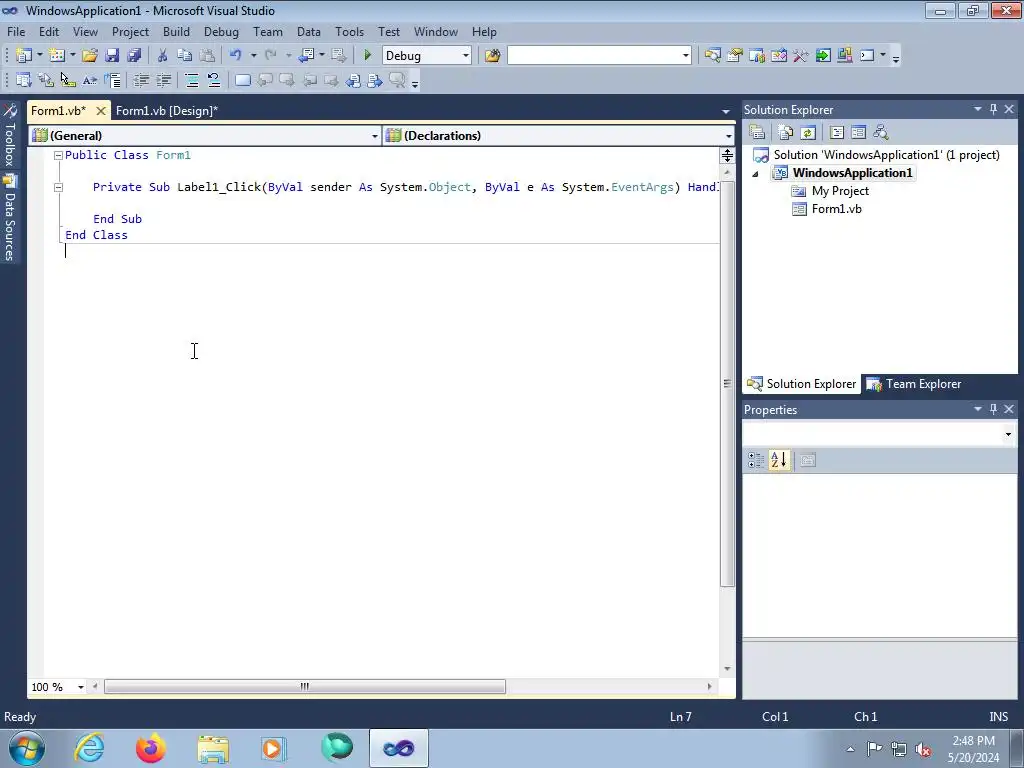Click the Start Page green arrow icon
Image resolution: width=1024 pixels, height=768 pixels.
pyautogui.click(x=823, y=56)
